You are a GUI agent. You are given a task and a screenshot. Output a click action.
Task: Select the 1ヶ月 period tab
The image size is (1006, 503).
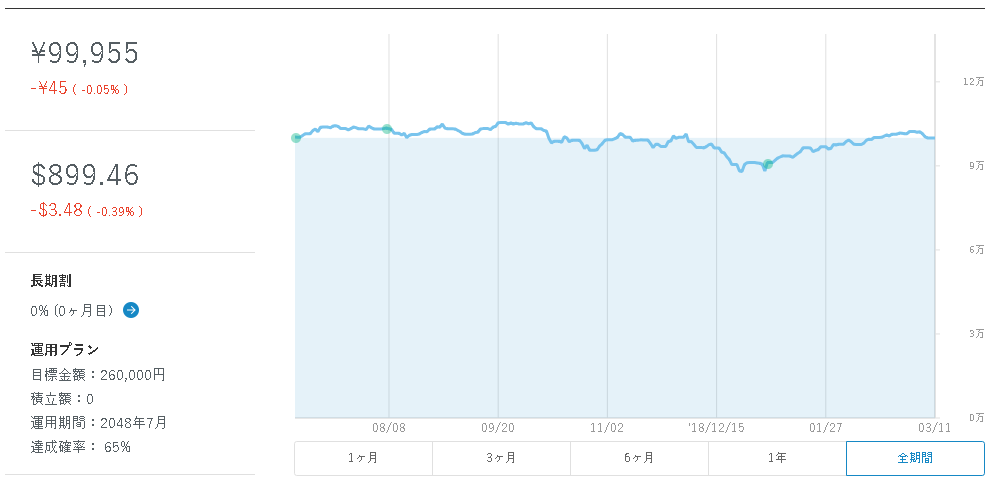pyautogui.click(x=363, y=458)
